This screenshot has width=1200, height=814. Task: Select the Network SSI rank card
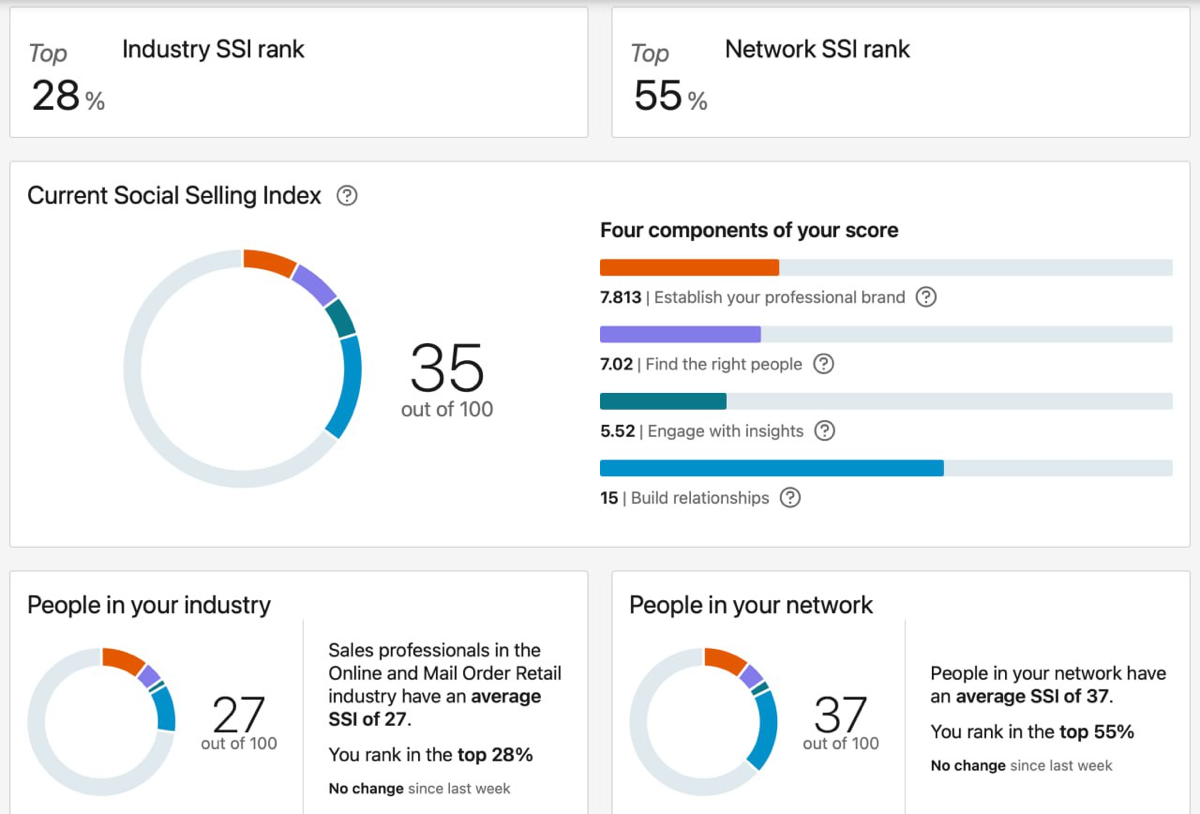click(x=901, y=73)
